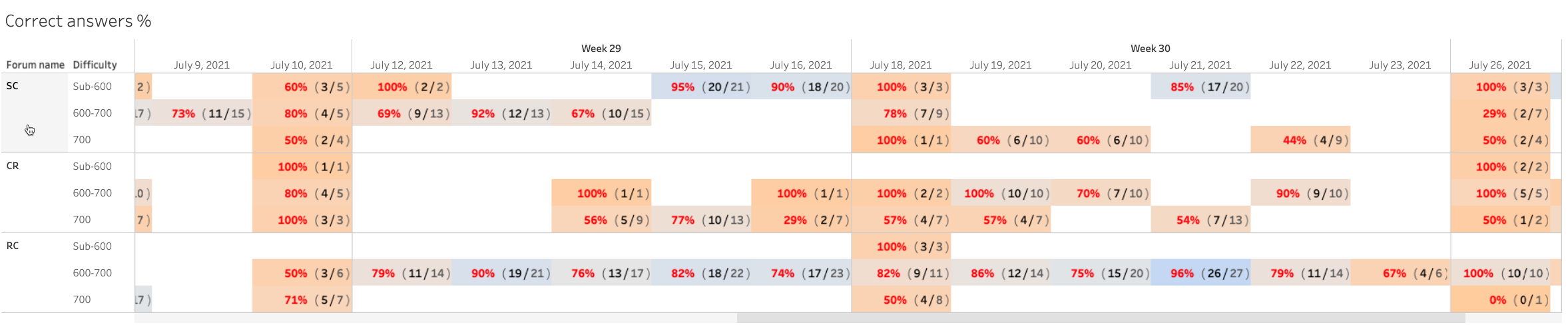This screenshot has height=329, width=1568.
Task: Select the SC forum row label
Action: [13, 86]
